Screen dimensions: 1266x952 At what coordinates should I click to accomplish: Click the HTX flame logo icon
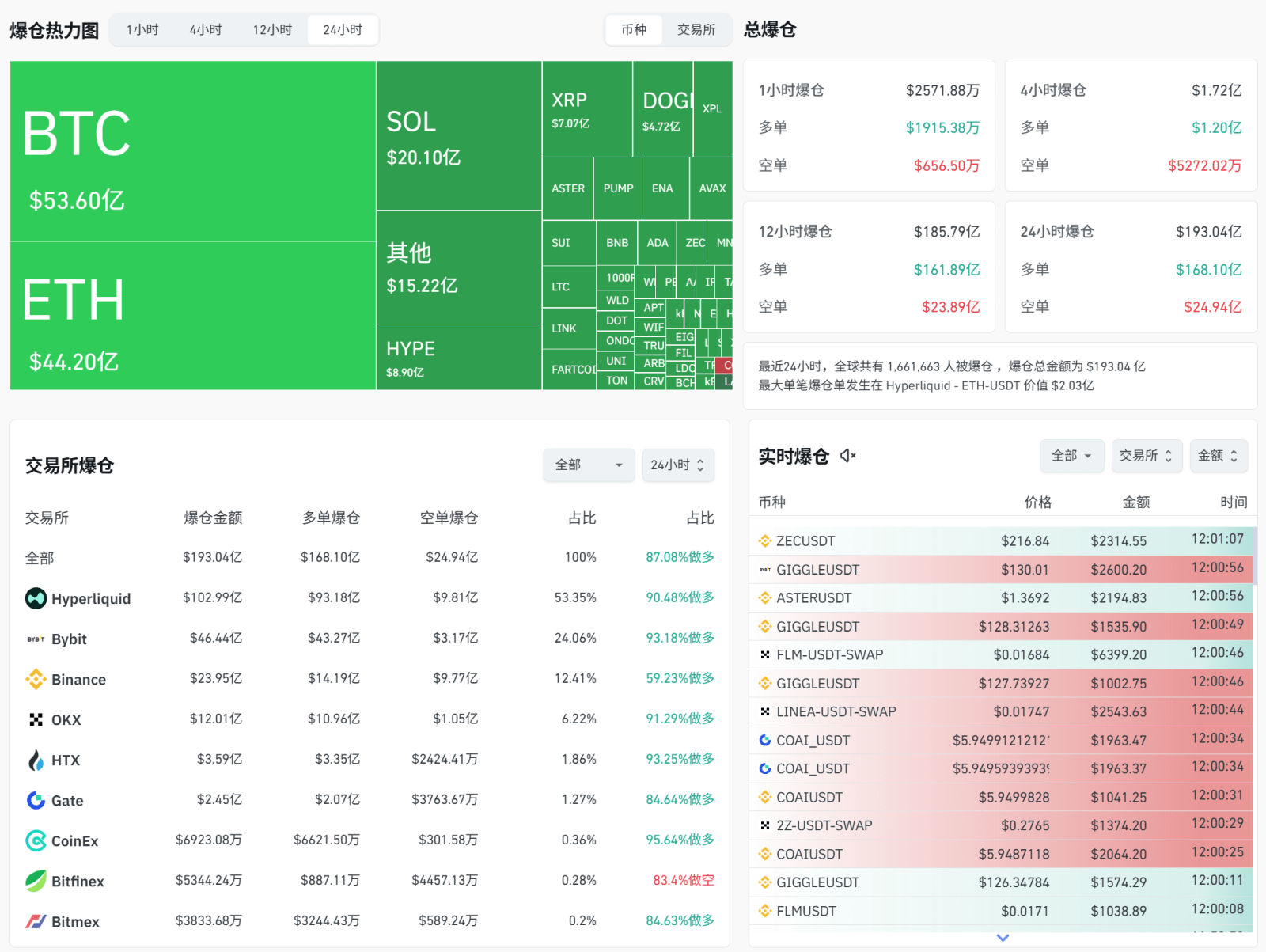[36, 760]
